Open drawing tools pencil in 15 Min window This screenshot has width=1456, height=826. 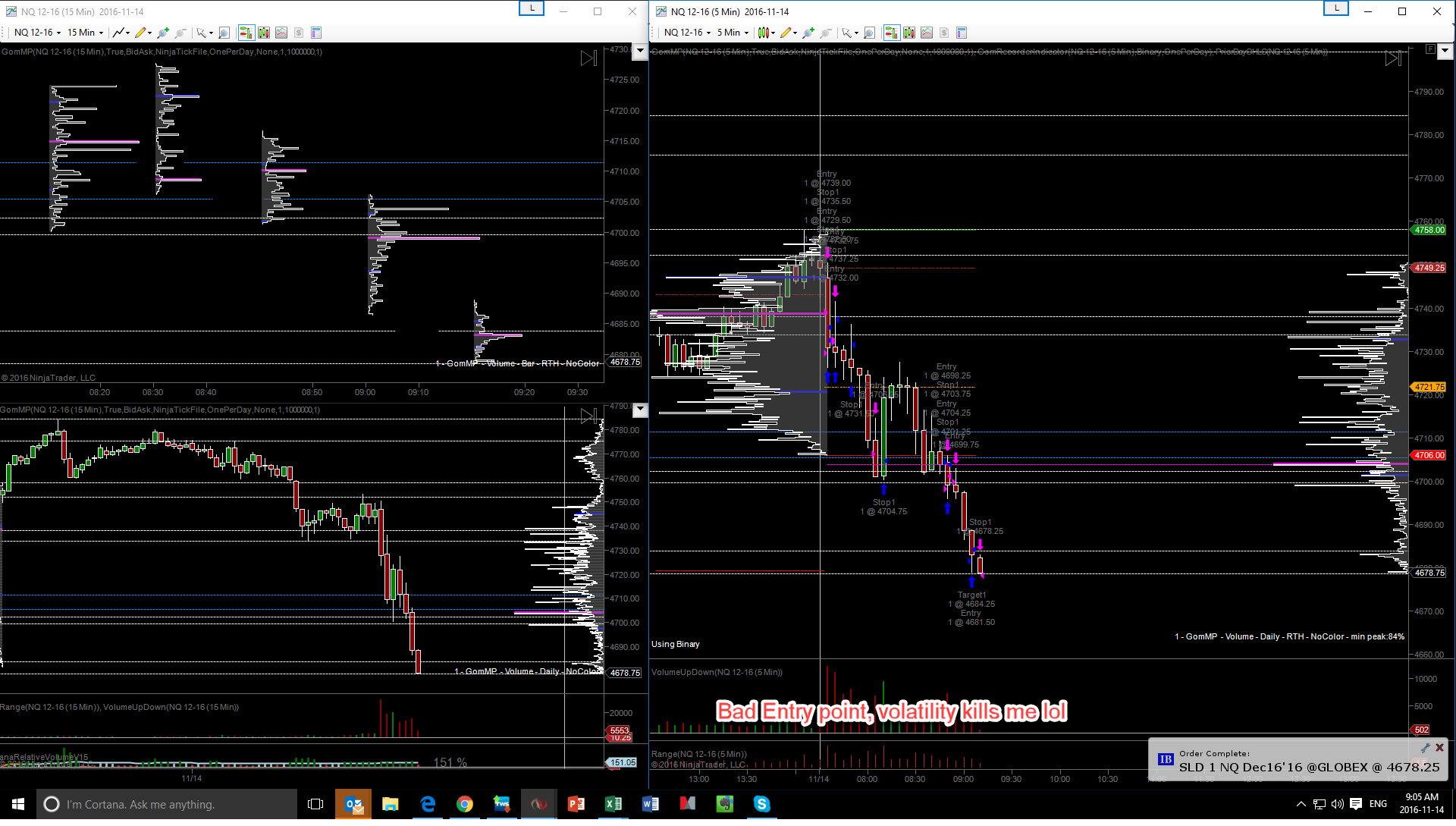pyautogui.click(x=143, y=33)
